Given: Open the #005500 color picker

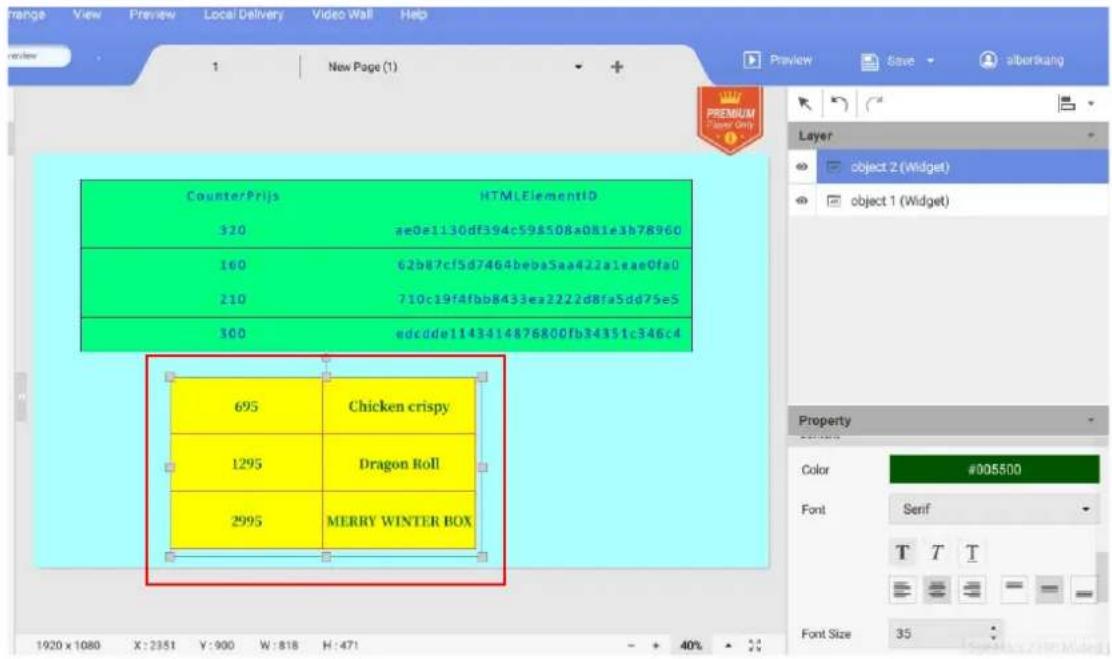Looking at the screenshot, I should [994, 470].
